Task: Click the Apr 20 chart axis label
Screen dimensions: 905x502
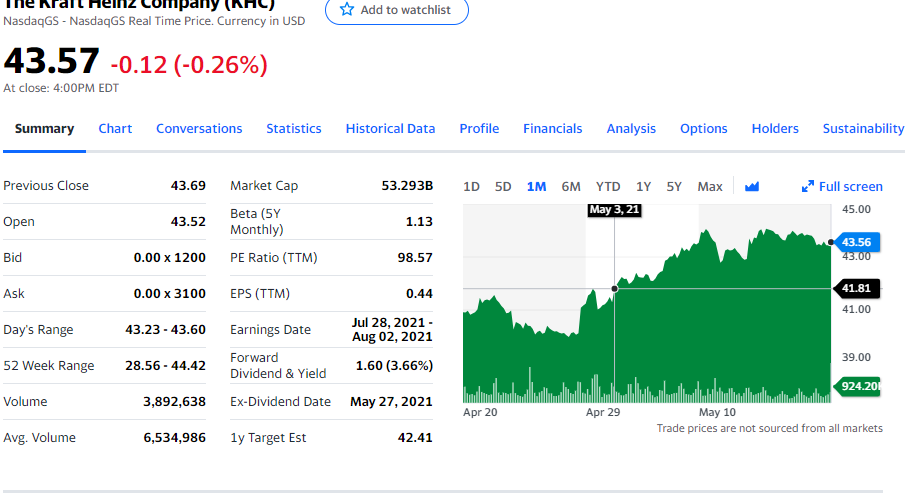Action: click(x=480, y=412)
